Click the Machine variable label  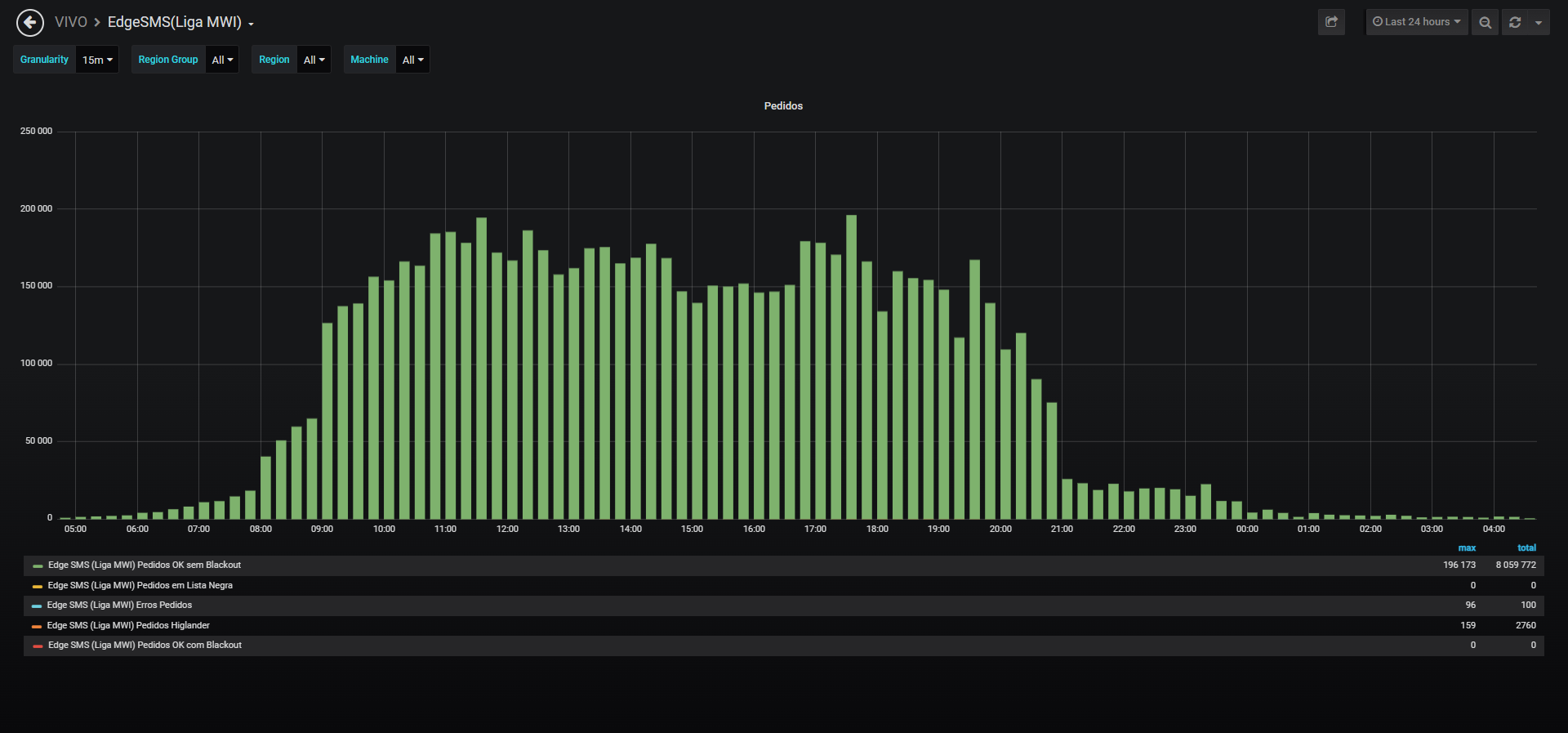tap(369, 60)
